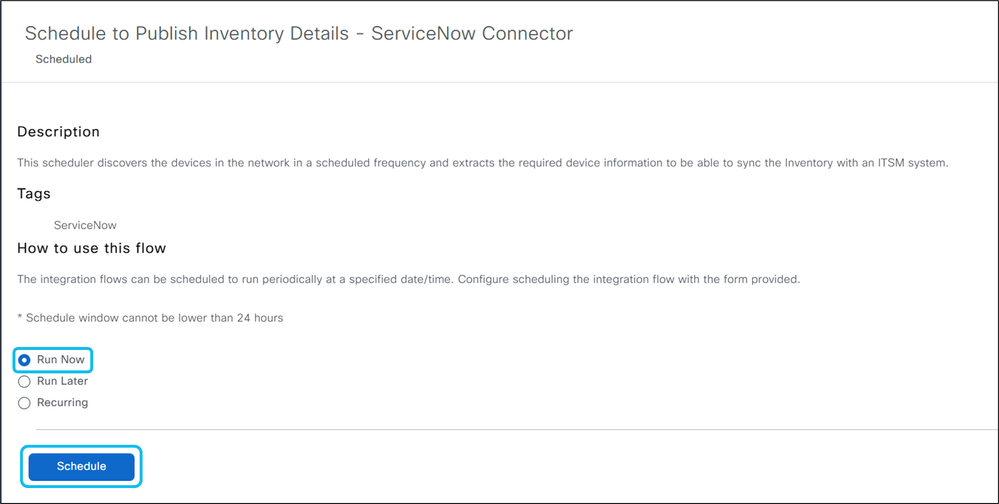This screenshot has width=999, height=504.
Task: Click the Schedule to Publish Inventory Details title
Action: 187,34
